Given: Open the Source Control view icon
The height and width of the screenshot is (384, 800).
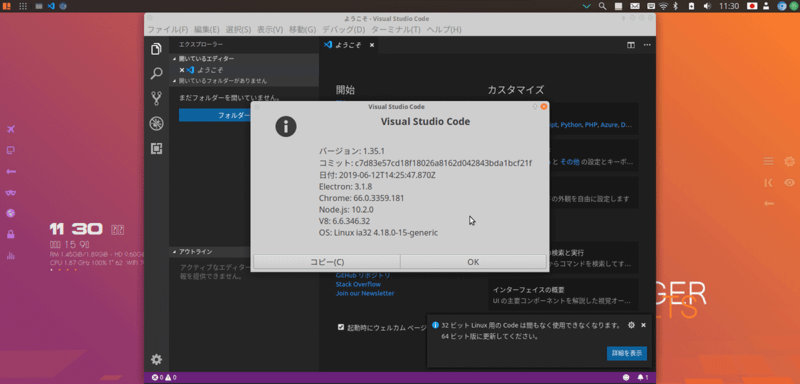Looking at the screenshot, I should pos(156,98).
